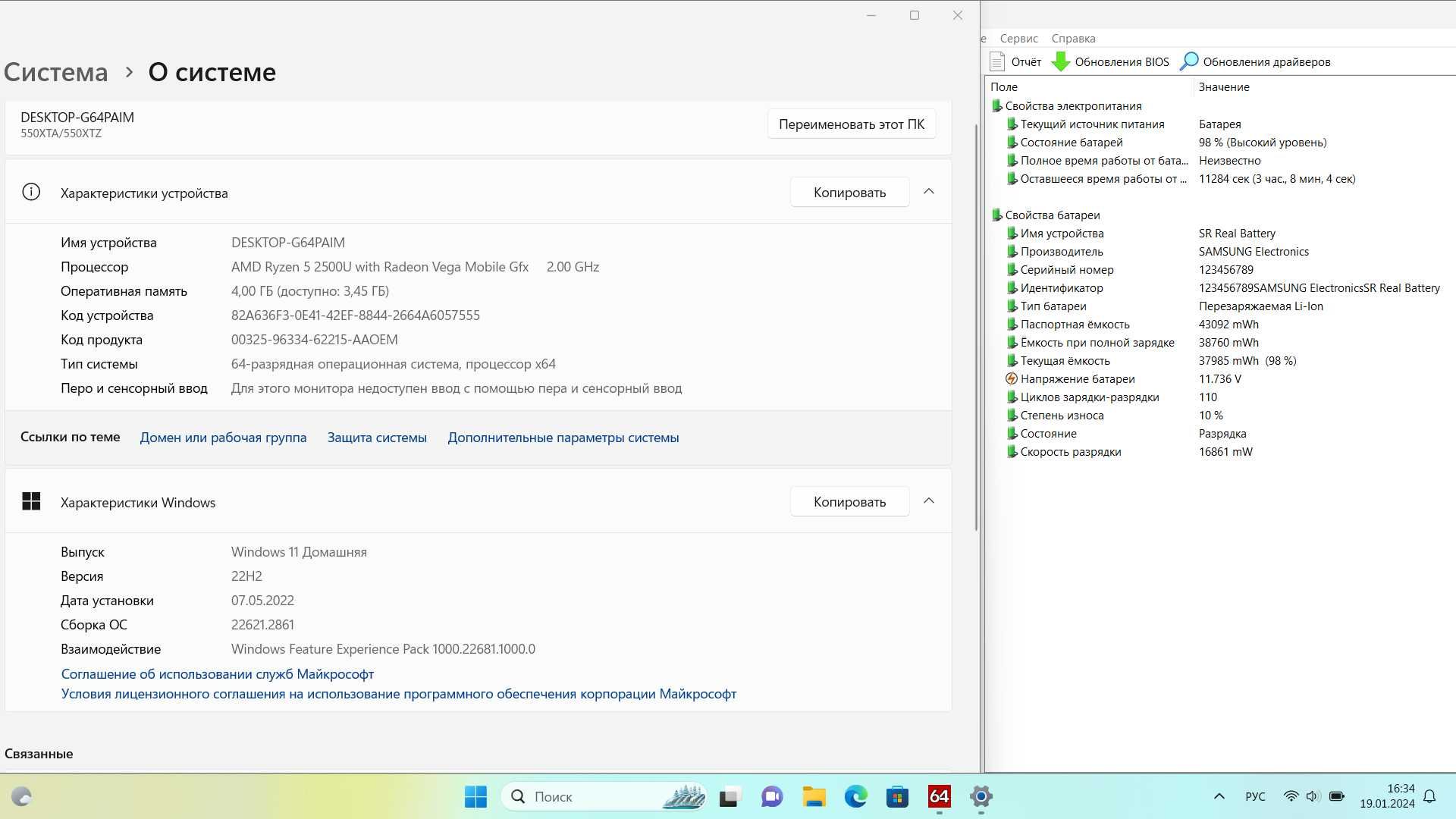Copy device specifications with Копировать button
The width and height of the screenshot is (1456, 819).
849,193
